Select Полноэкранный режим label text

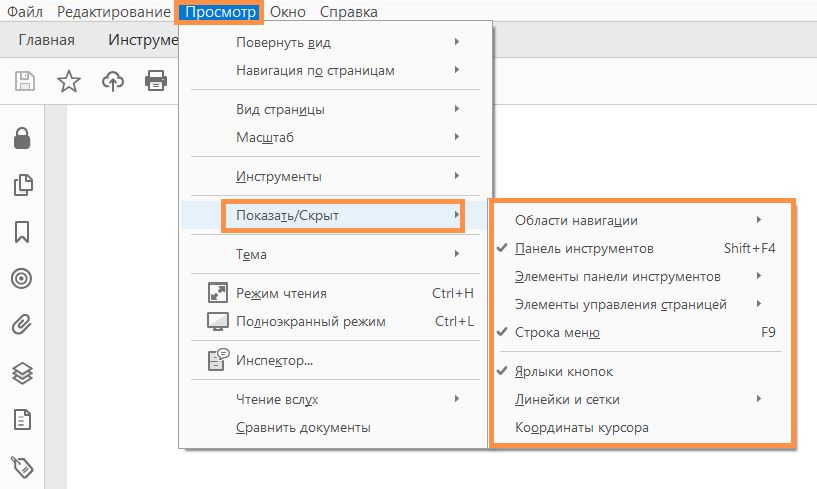(311, 322)
